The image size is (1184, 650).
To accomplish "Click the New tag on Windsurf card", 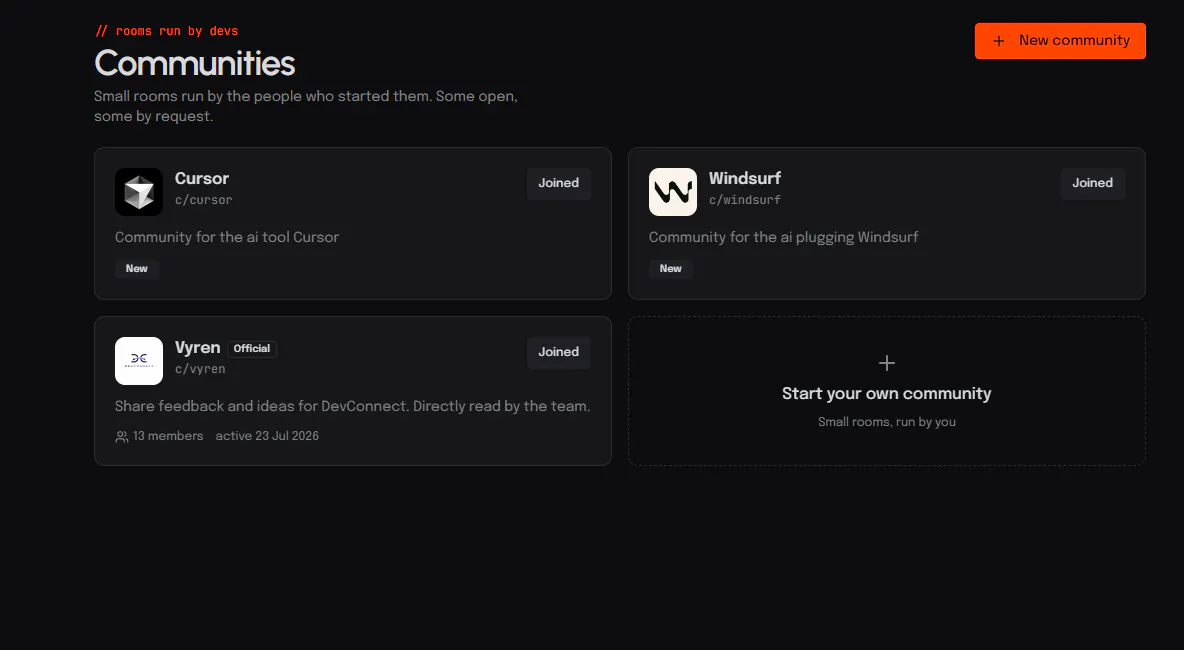I will point(671,269).
